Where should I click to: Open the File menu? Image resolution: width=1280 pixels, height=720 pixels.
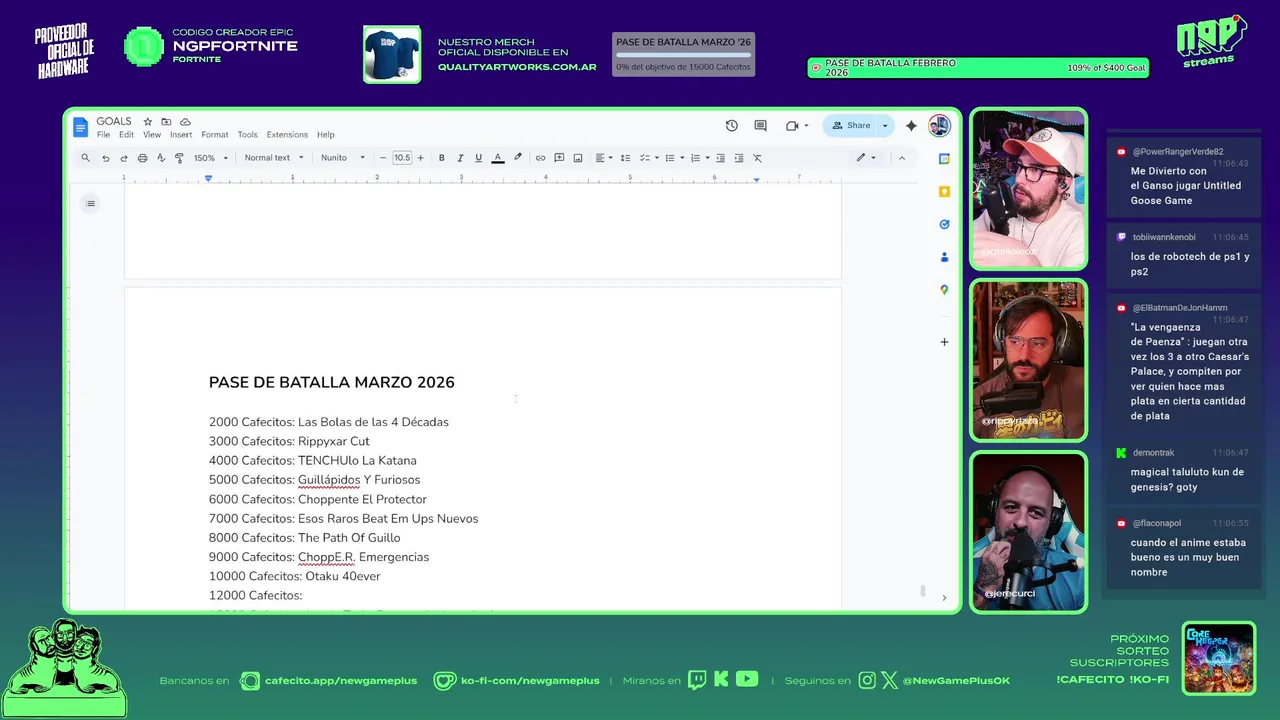click(103, 135)
